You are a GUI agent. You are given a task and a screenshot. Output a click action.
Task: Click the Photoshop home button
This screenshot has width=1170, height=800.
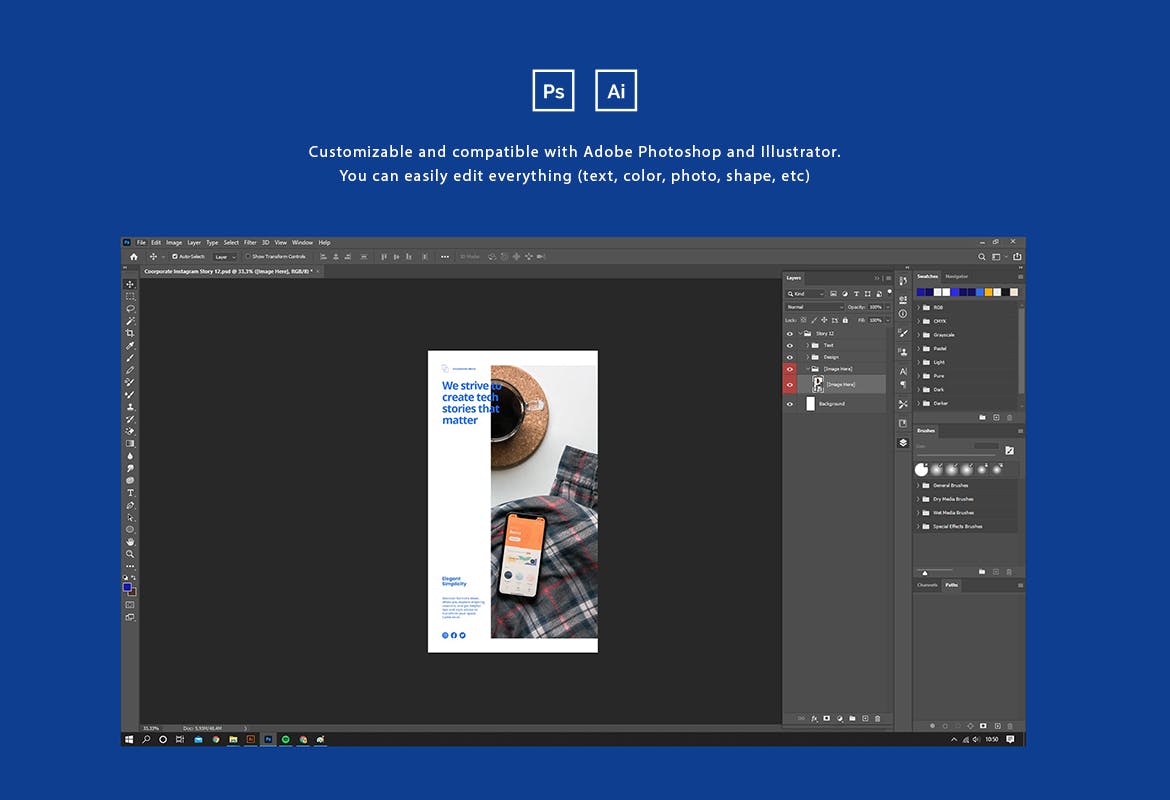coord(134,257)
